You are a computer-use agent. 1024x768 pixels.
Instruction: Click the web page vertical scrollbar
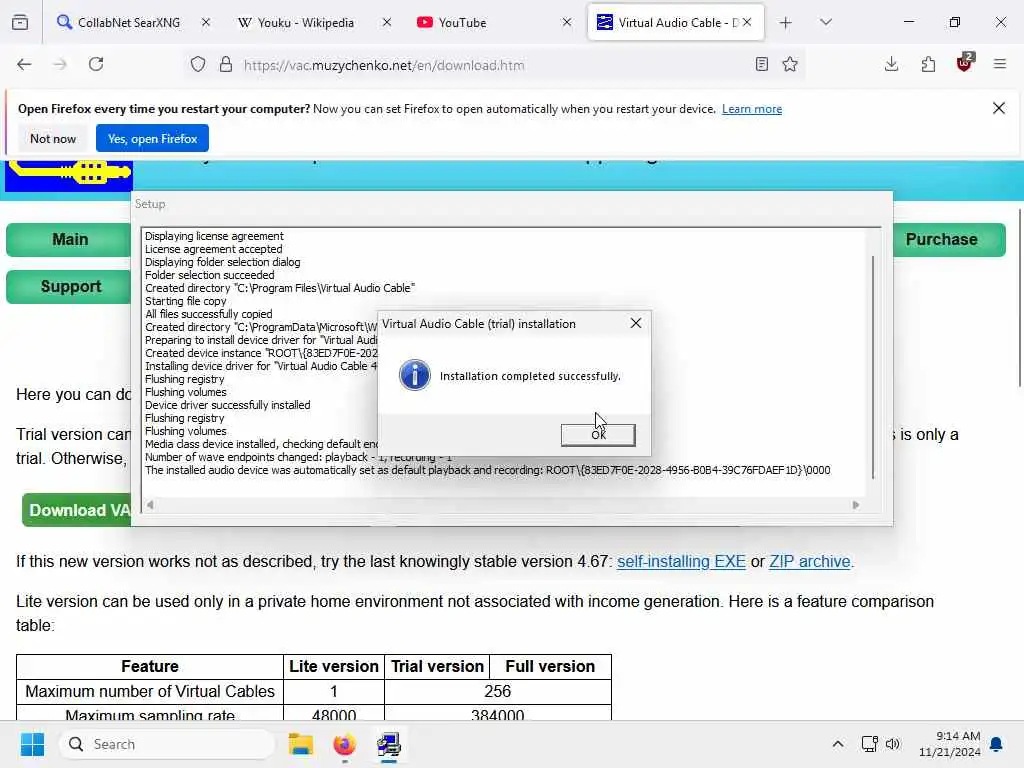[1020, 298]
